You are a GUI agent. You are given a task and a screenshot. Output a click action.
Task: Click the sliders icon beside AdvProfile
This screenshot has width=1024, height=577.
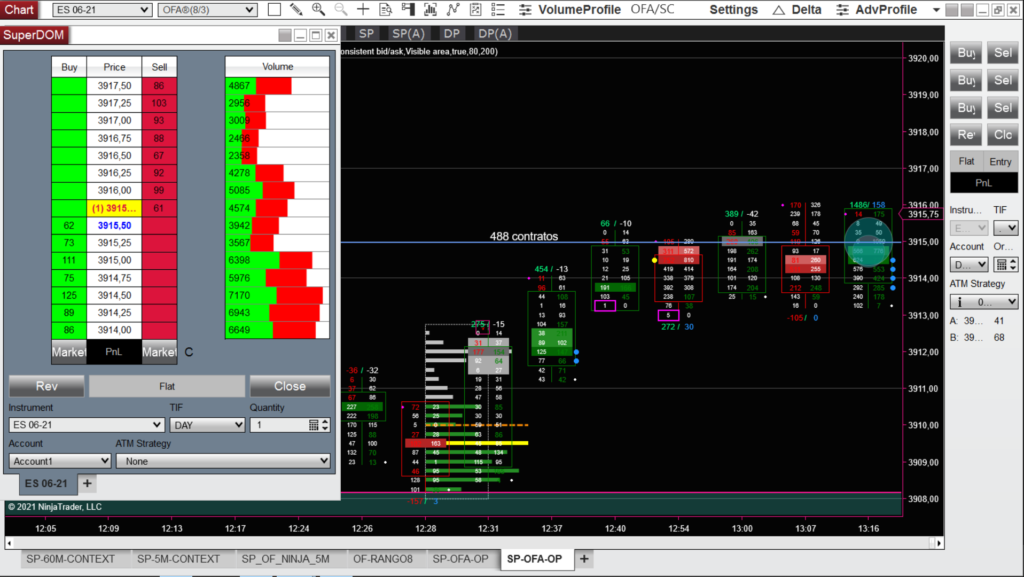(x=842, y=10)
